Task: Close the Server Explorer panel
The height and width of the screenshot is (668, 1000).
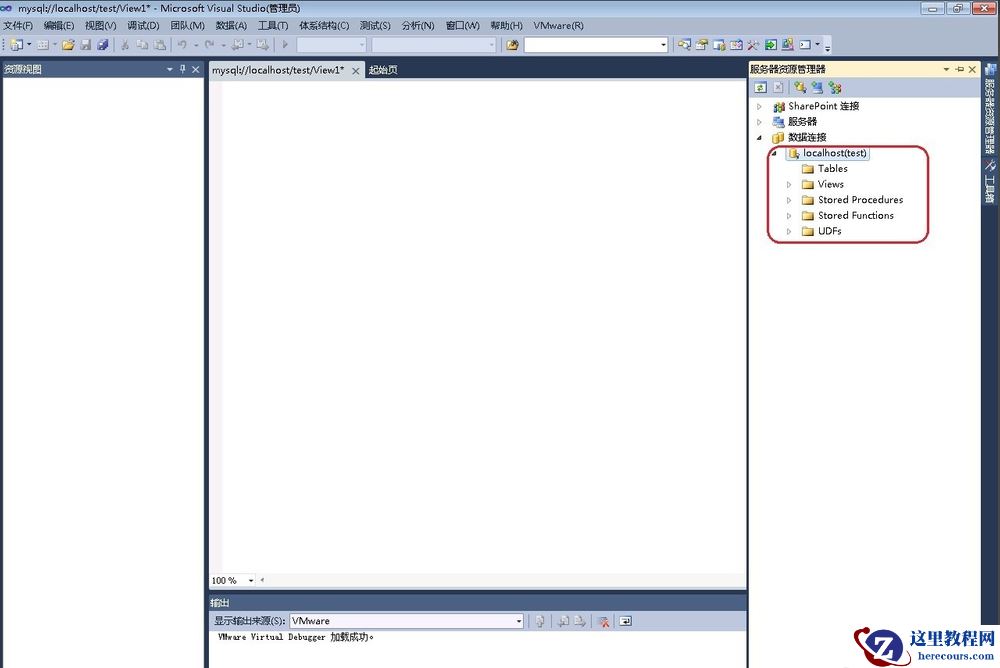Action: tap(972, 69)
